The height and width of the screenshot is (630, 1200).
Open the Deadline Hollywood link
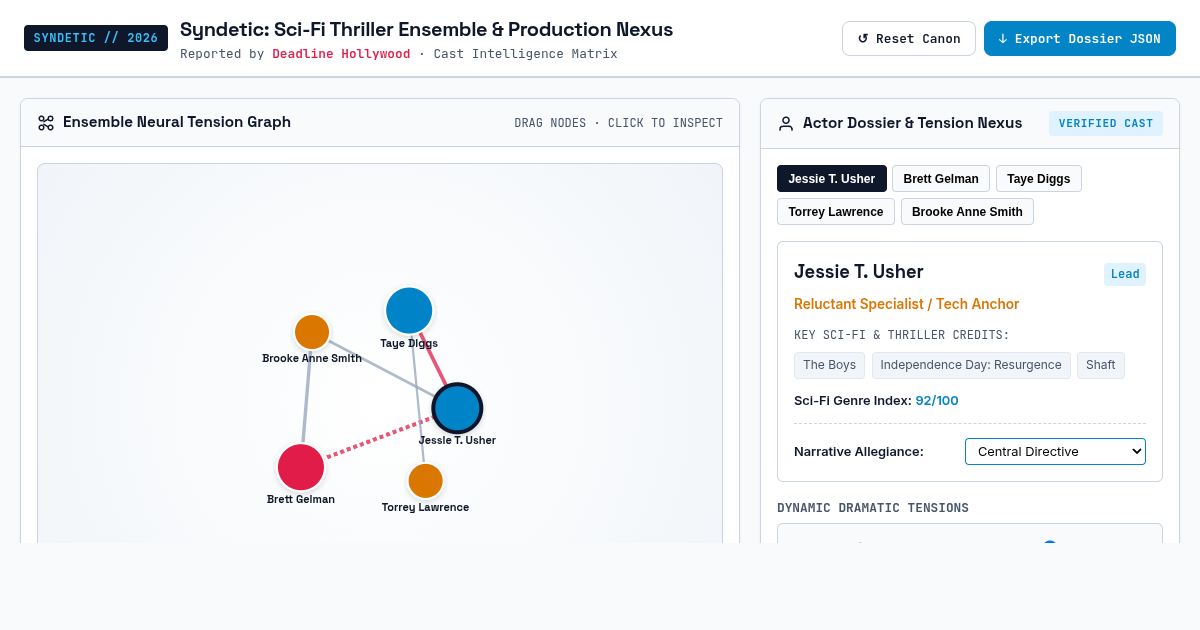tap(341, 54)
